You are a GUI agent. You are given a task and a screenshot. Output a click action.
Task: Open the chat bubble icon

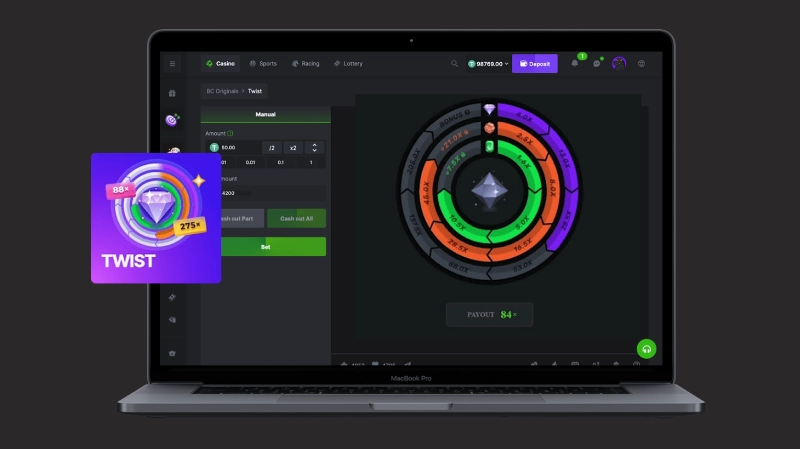tap(596, 63)
